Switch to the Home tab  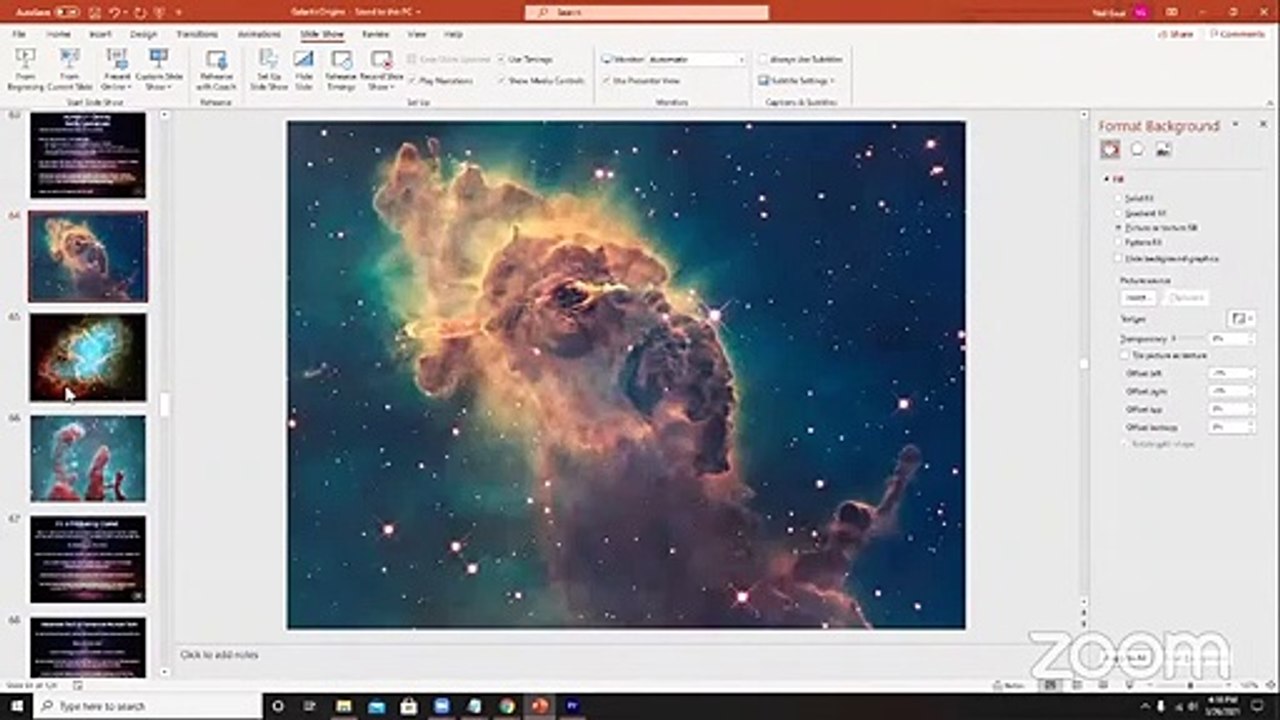[59, 34]
